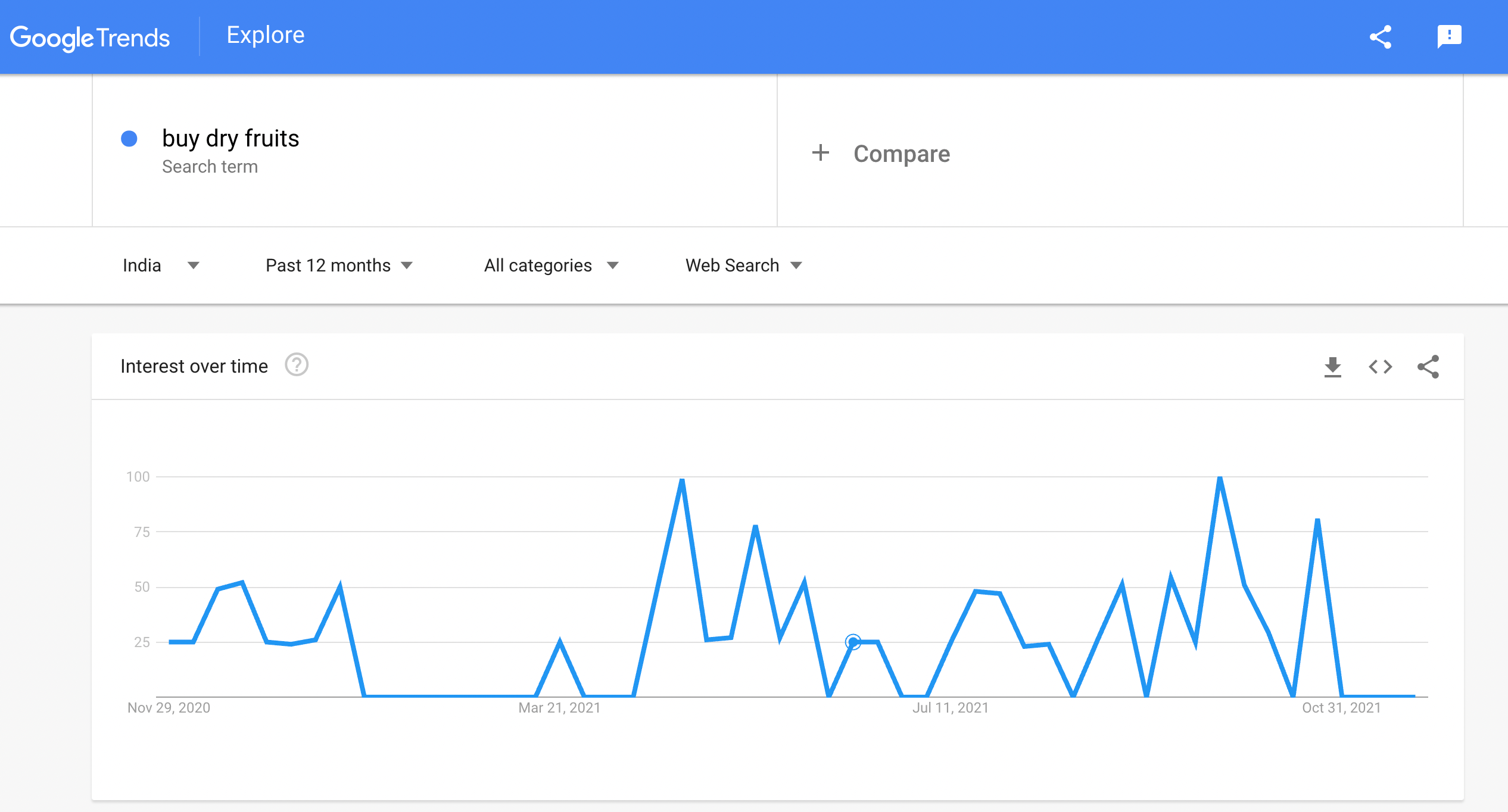Open the embed code icon

pos(1380,367)
